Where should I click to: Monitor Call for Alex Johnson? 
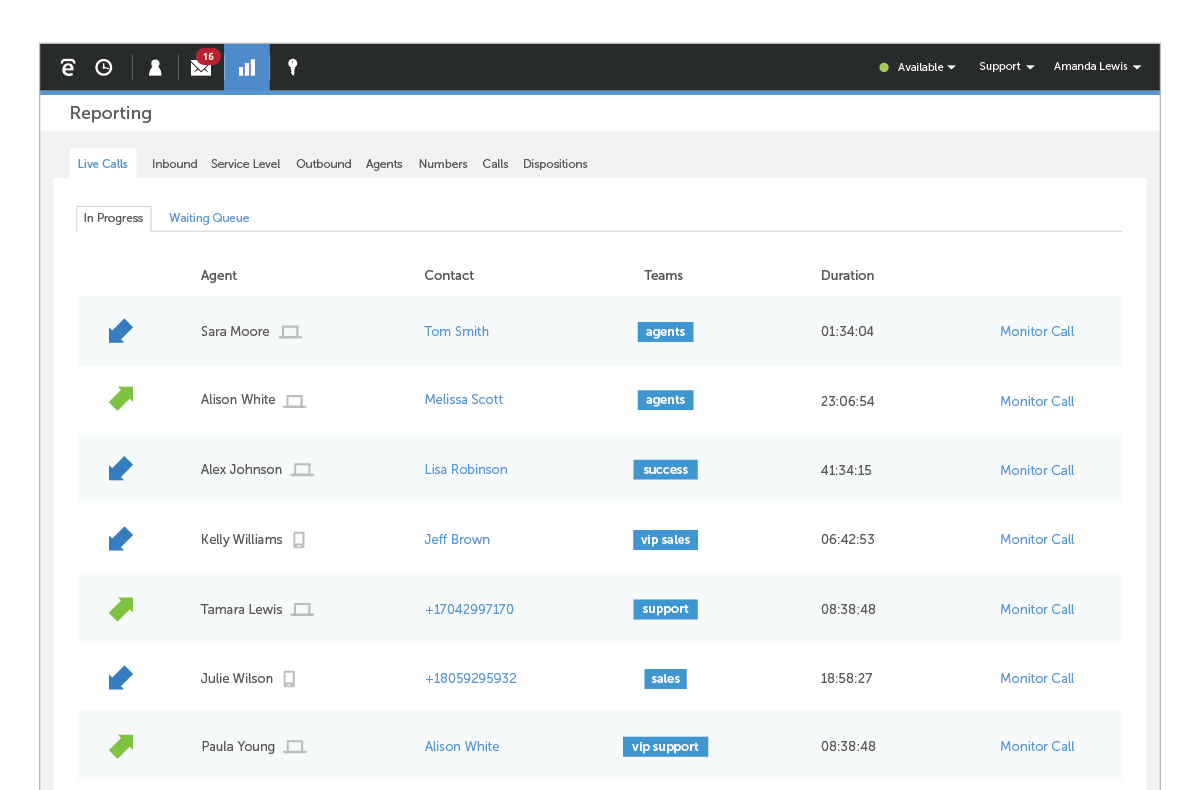pos(1037,470)
